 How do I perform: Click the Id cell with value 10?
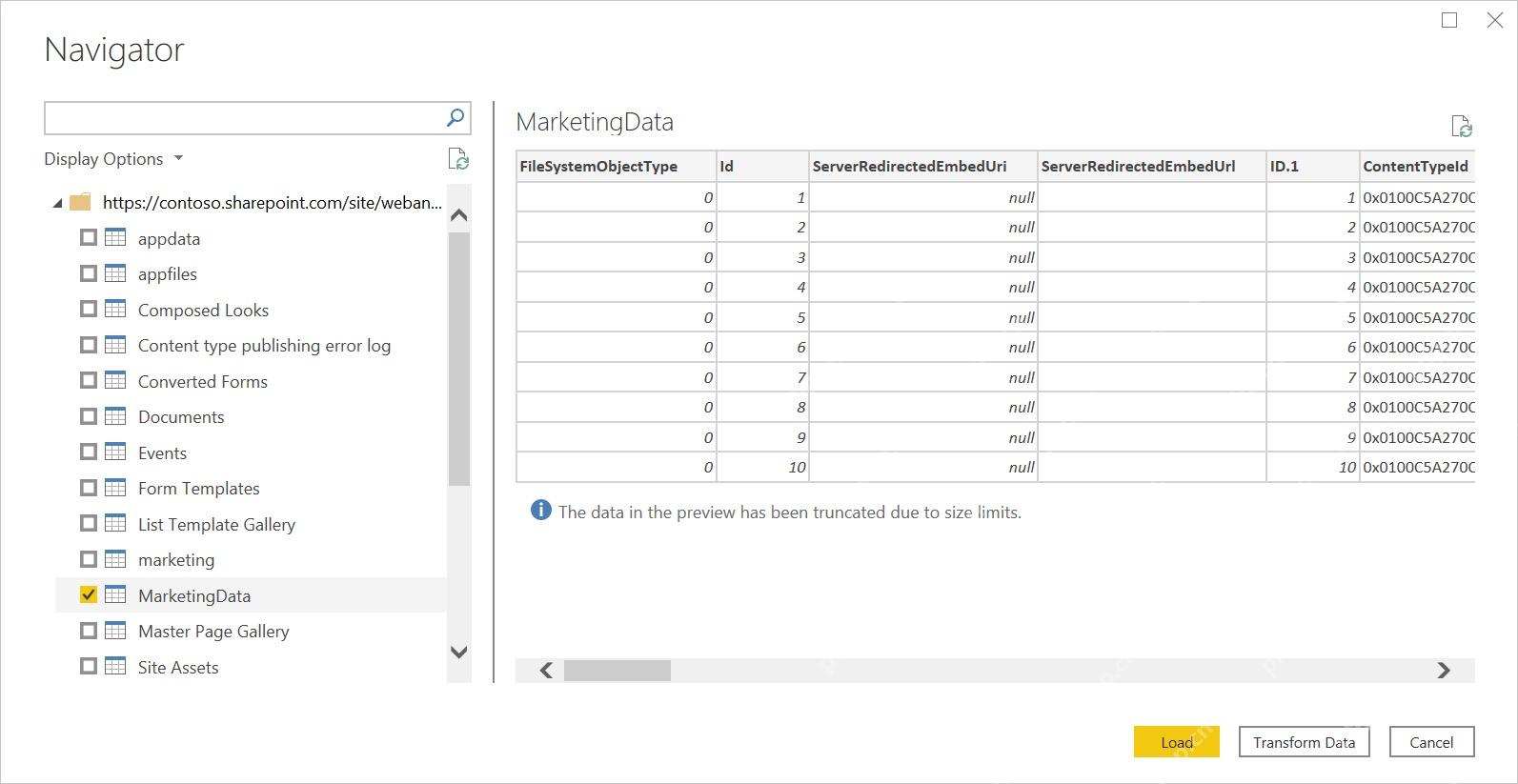(x=762, y=467)
